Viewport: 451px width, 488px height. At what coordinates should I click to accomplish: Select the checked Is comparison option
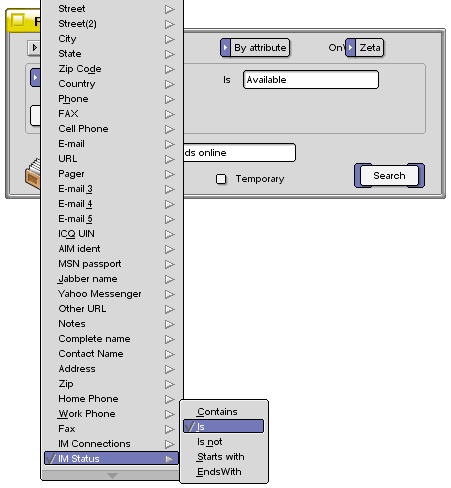(x=223, y=426)
